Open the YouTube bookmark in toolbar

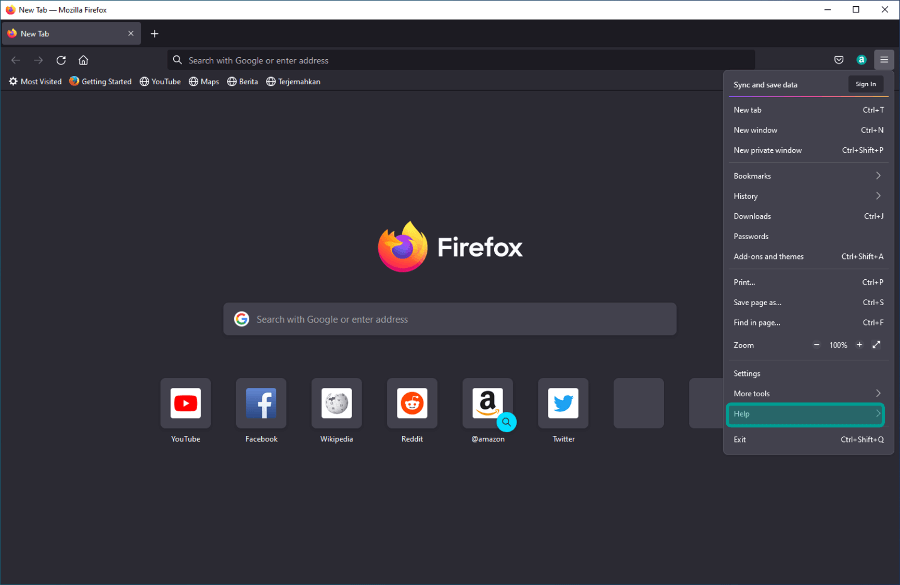(x=160, y=82)
